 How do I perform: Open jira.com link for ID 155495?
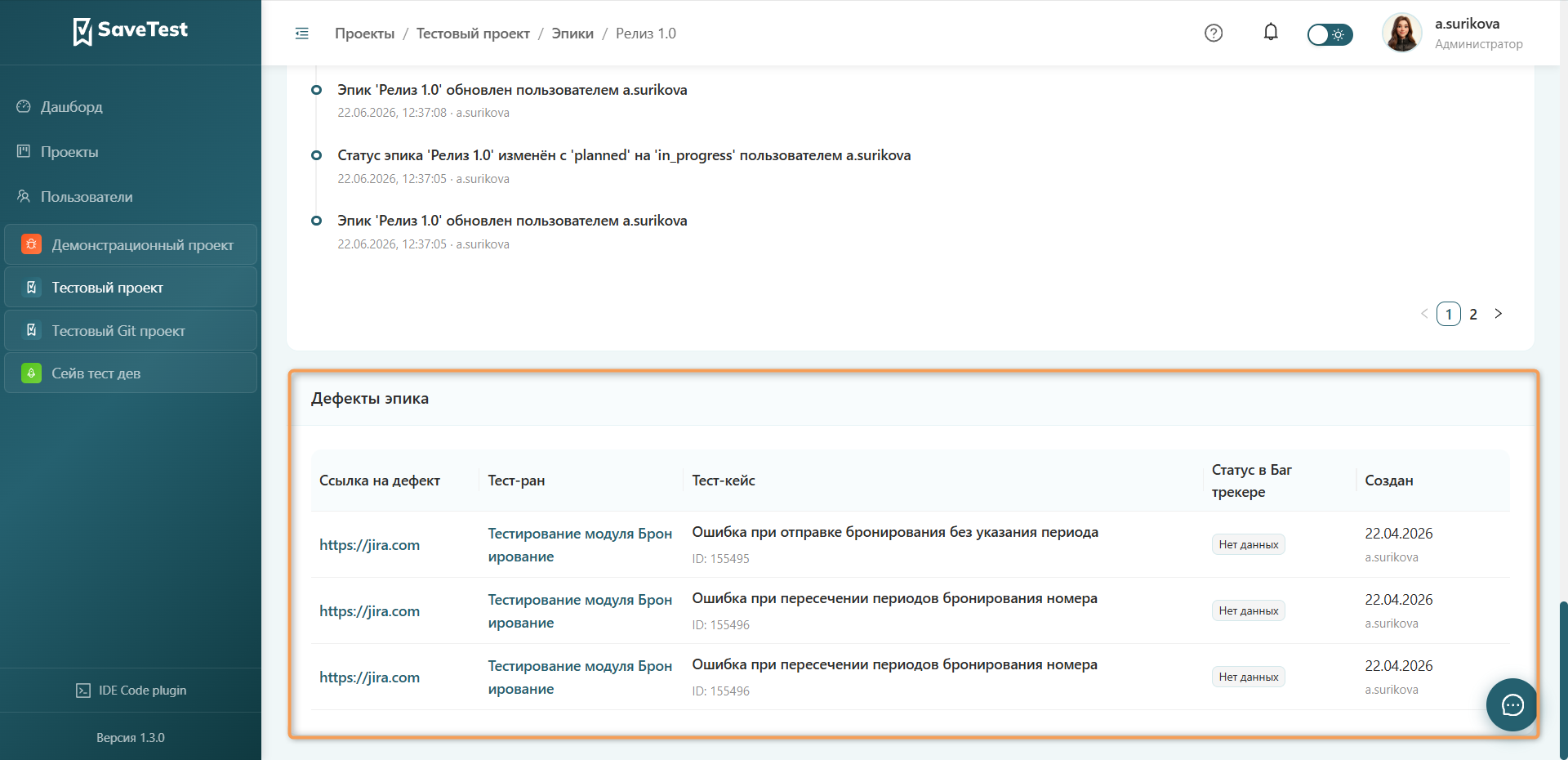tap(369, 545)
